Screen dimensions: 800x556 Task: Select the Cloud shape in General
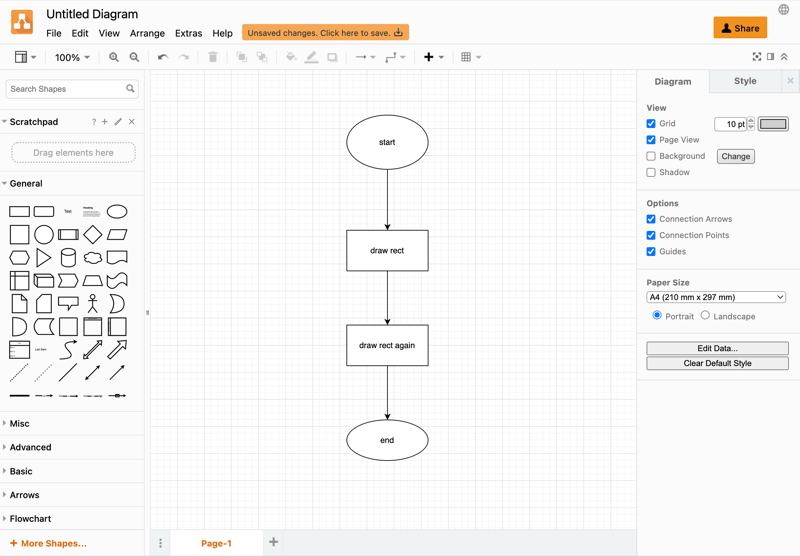point(92,258)
